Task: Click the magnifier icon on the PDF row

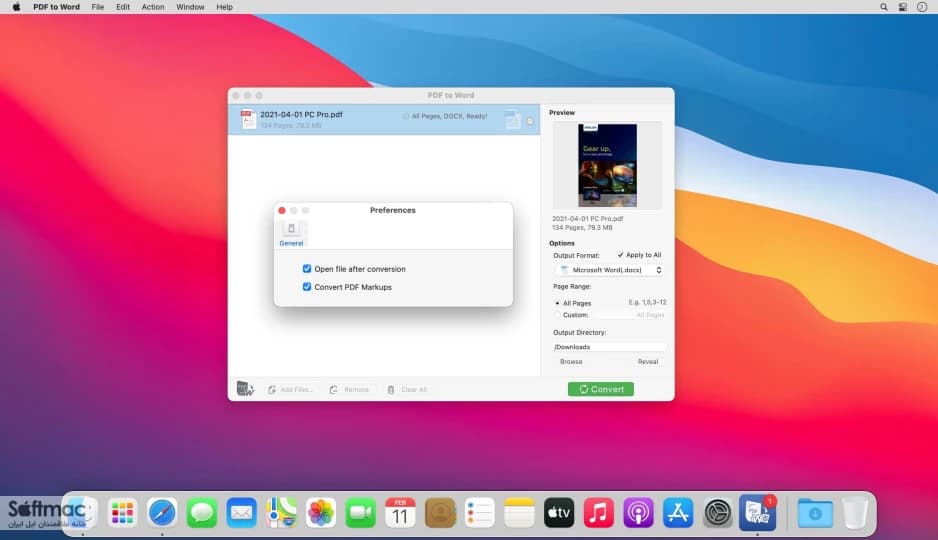Action: tap(530, 121)
